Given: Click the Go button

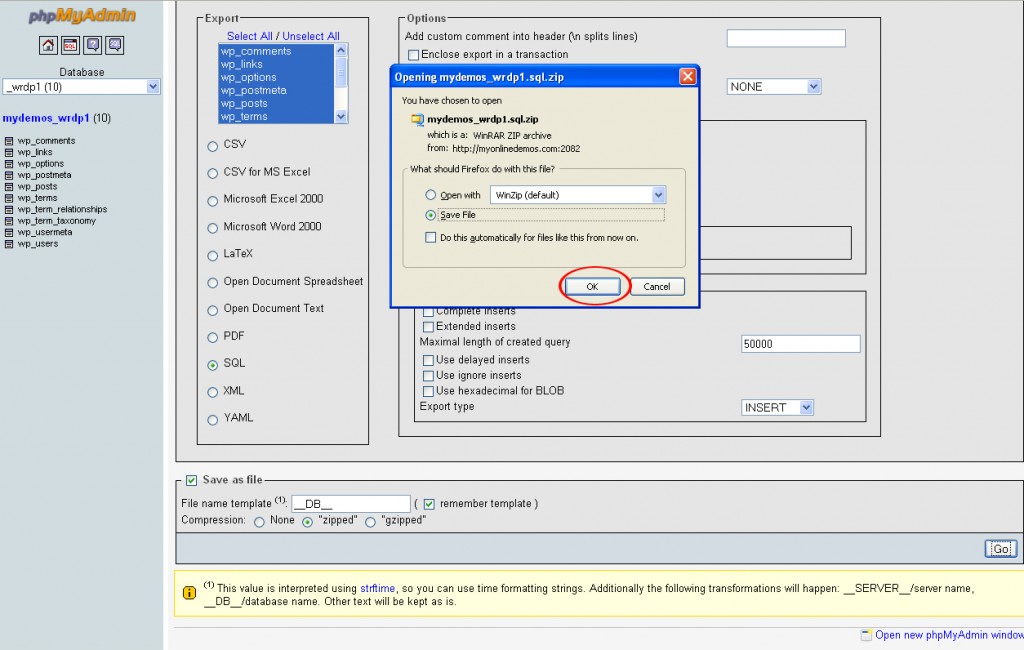Looking at the screenshot, I should pyautogui.click(x=1000, y=549).
